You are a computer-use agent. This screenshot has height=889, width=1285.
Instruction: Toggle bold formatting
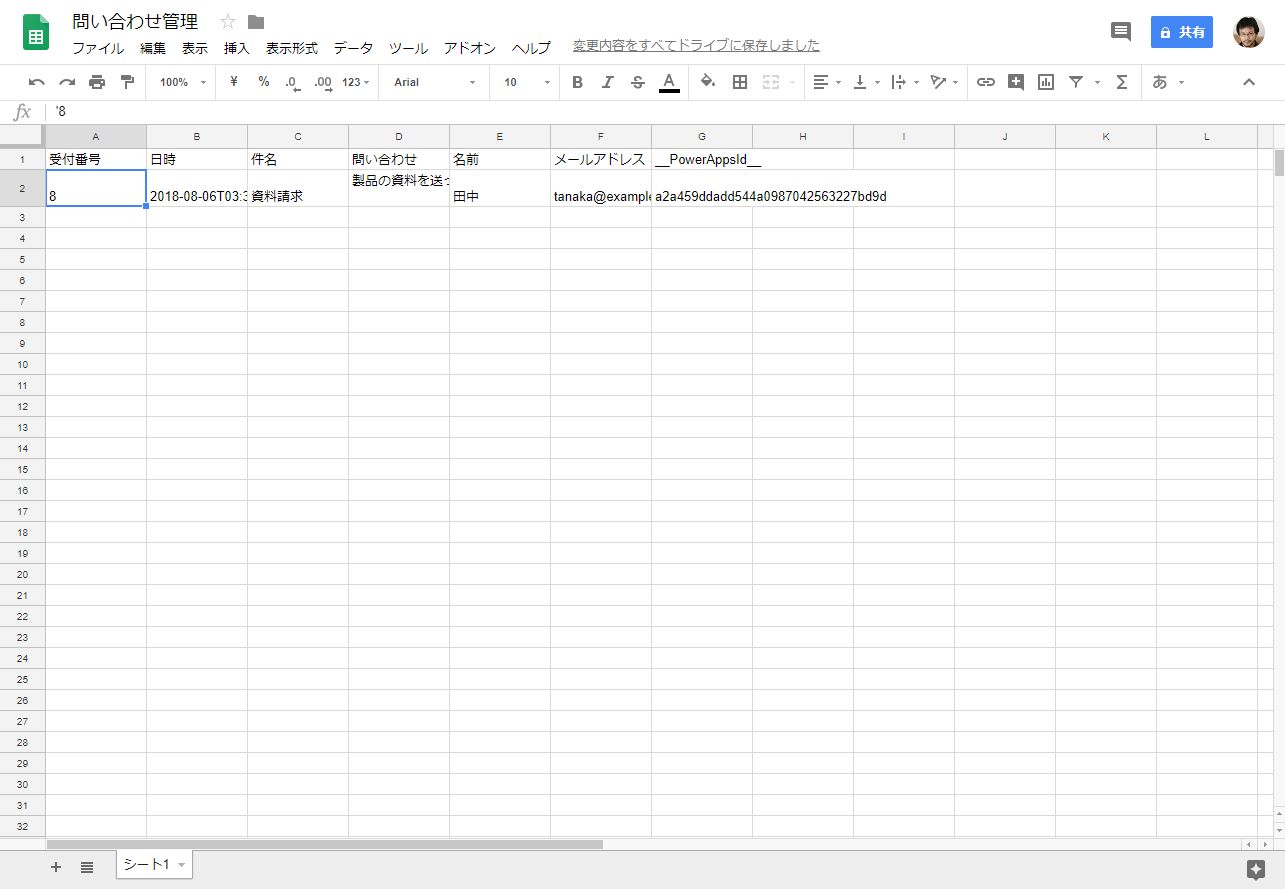click(x=577, y=82)
